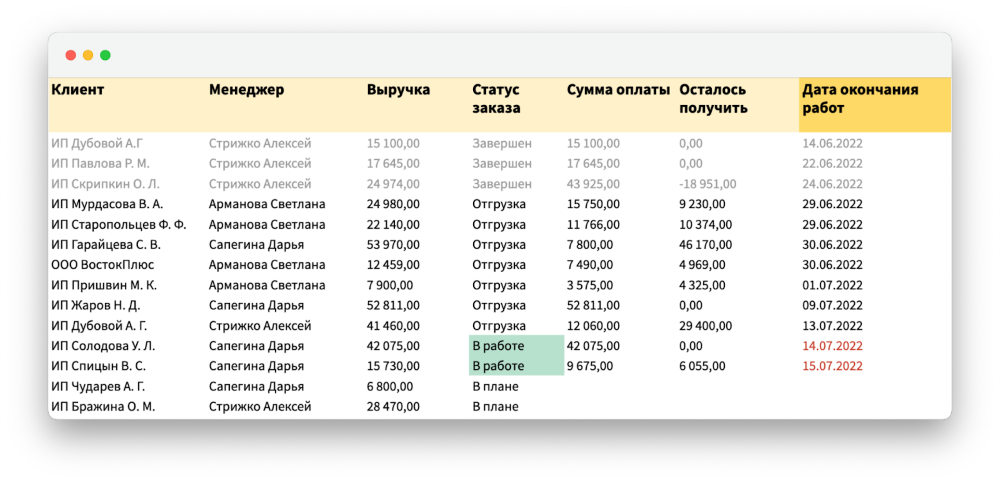This screenshot has width=1000, height=483.
Task: Click the Осталось получить column header
Action: 713,98
